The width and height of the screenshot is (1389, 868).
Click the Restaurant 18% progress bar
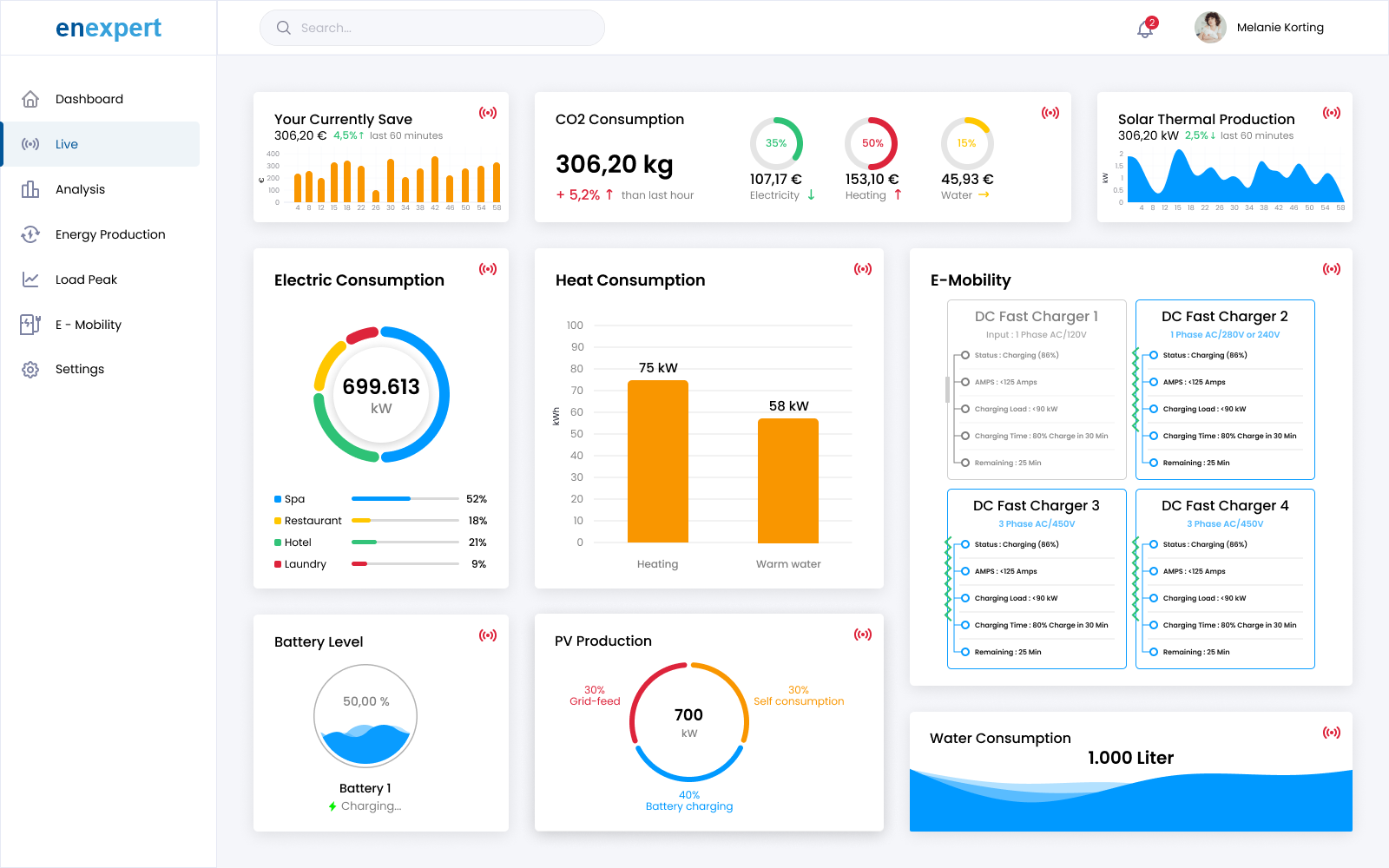coord(405,521)
